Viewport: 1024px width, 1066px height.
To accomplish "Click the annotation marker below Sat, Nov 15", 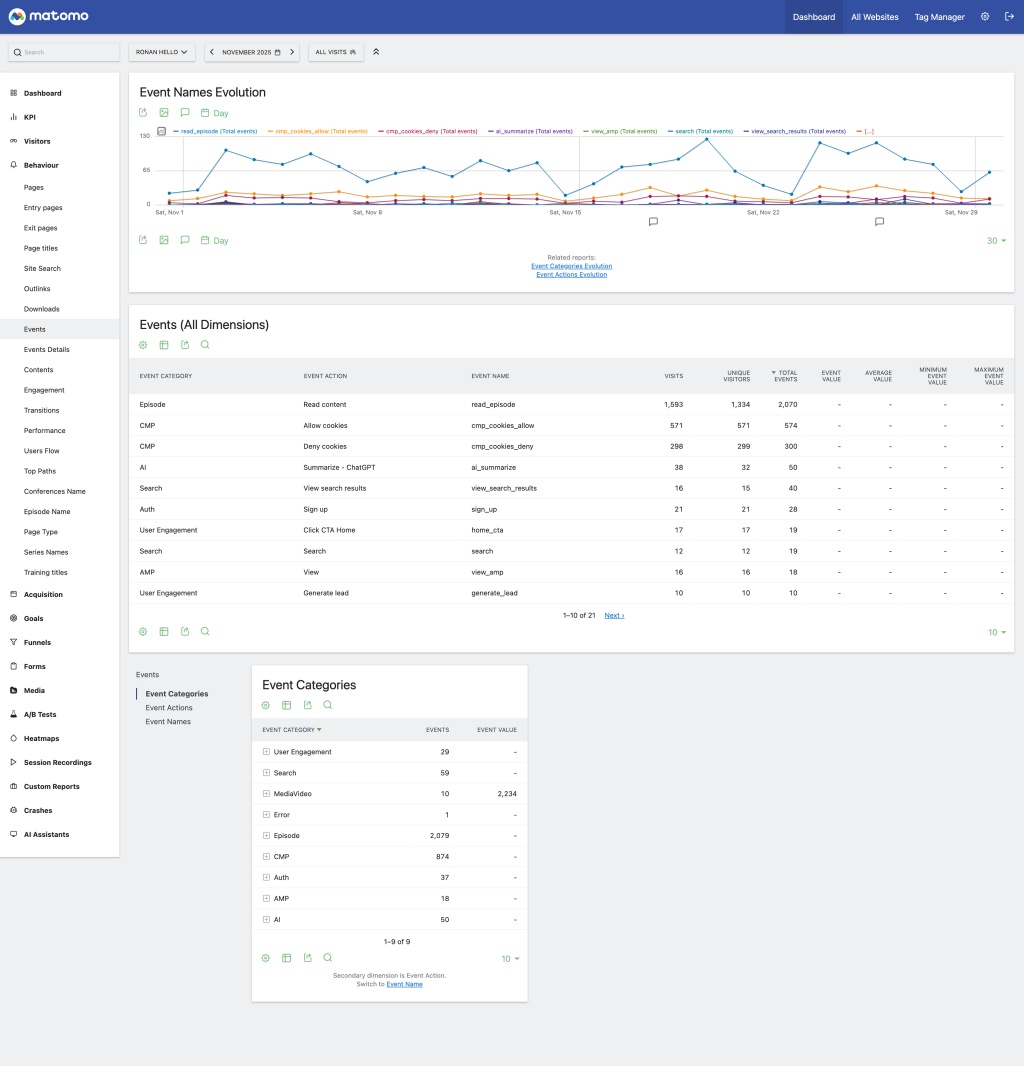I will coord(653,222).
